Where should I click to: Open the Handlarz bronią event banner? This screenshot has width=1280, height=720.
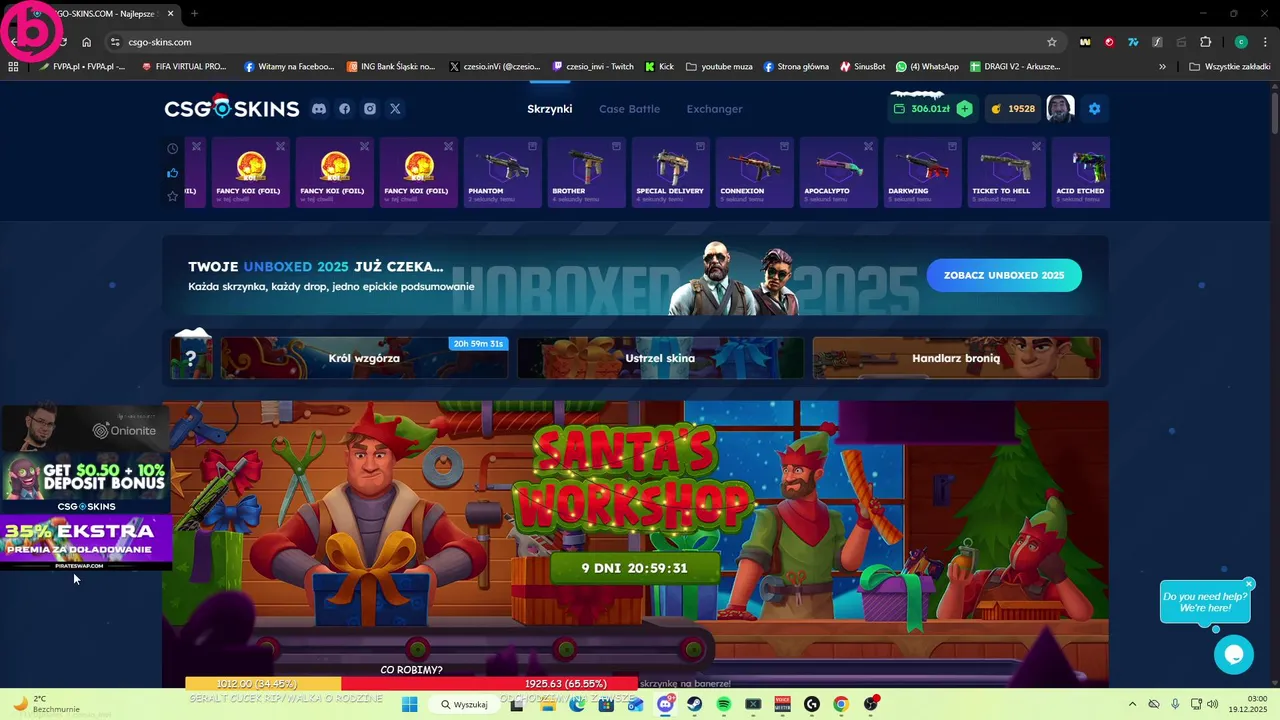point(956,358)
